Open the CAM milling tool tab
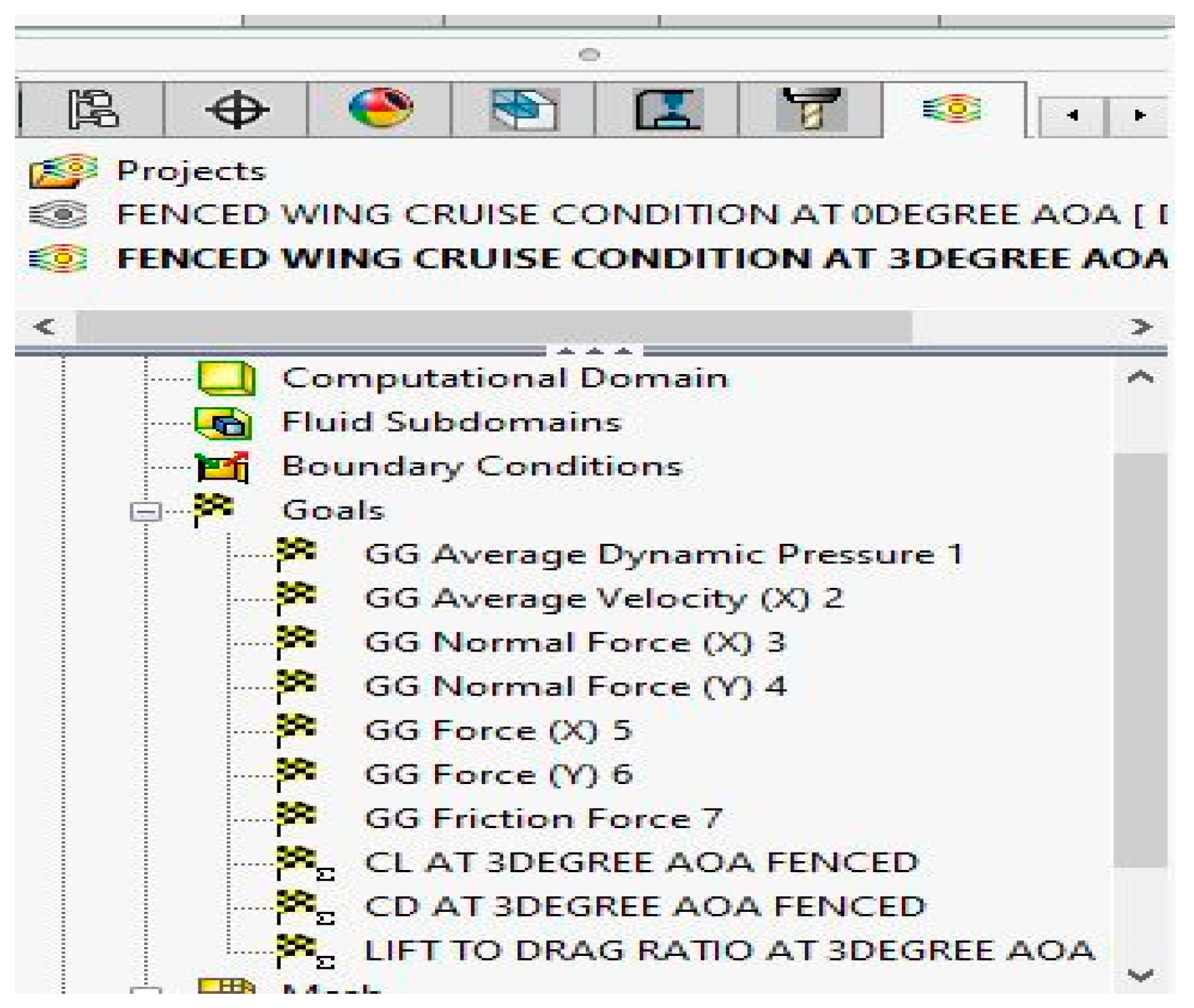This screenshot has height=1008, width=1194. click(810, 110)
